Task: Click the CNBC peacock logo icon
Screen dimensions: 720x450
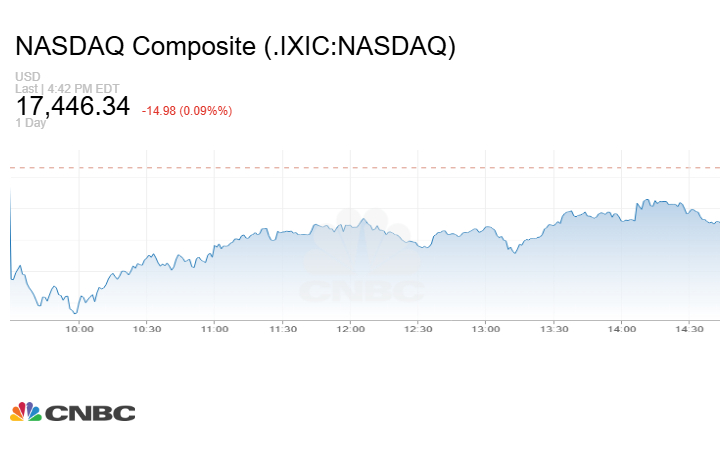Action: click(26, 411)
